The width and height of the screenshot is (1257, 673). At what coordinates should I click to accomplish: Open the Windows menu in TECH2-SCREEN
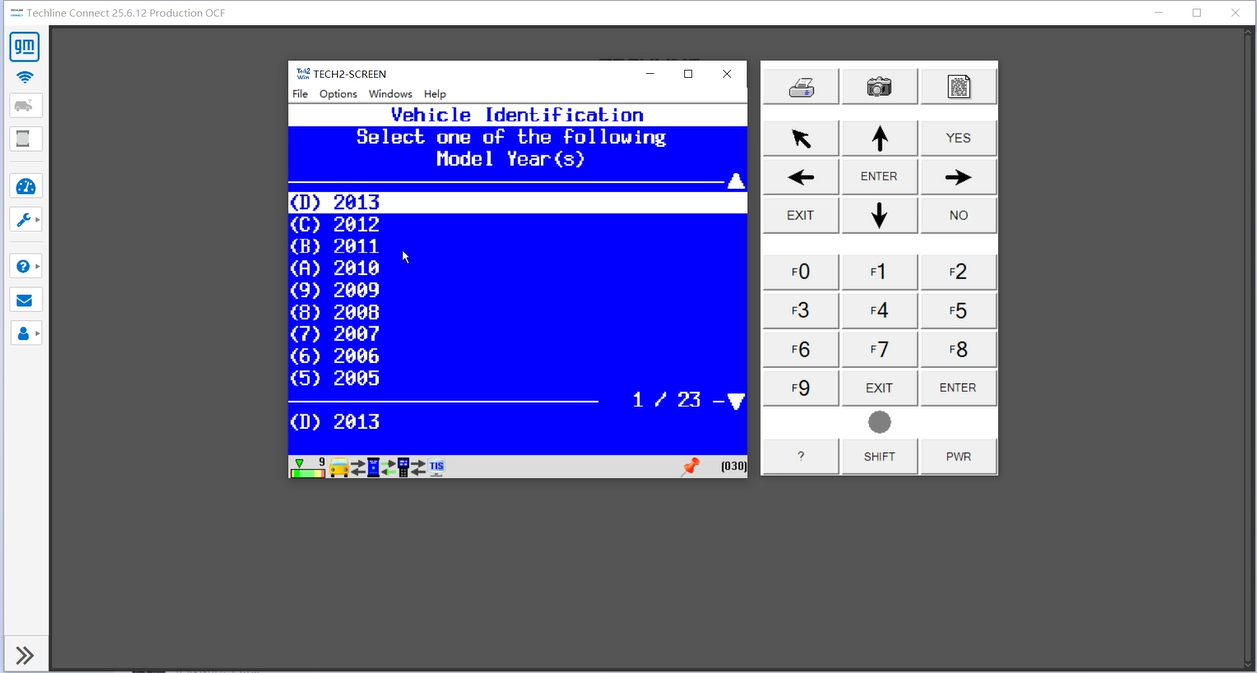(390, 94)
